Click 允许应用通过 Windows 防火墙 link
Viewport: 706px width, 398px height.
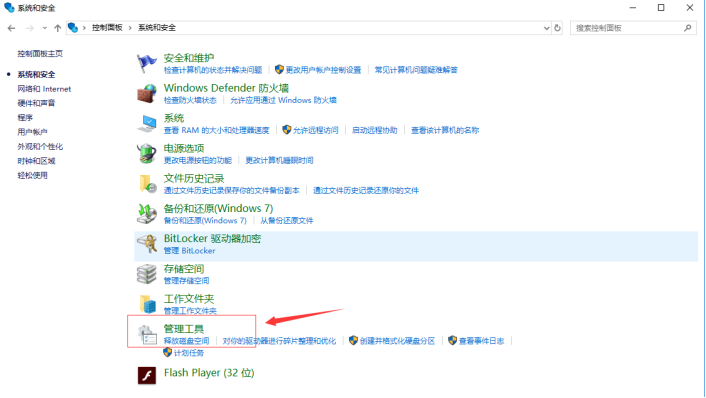pos(283,100)
